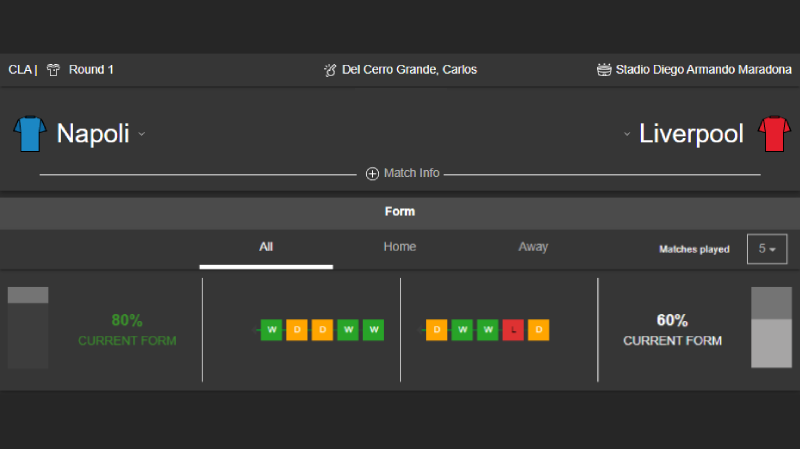The height and width of the screenshot is (449, 800).
Task: Click the CLA competition label
Action: click(x=20, y=70)
